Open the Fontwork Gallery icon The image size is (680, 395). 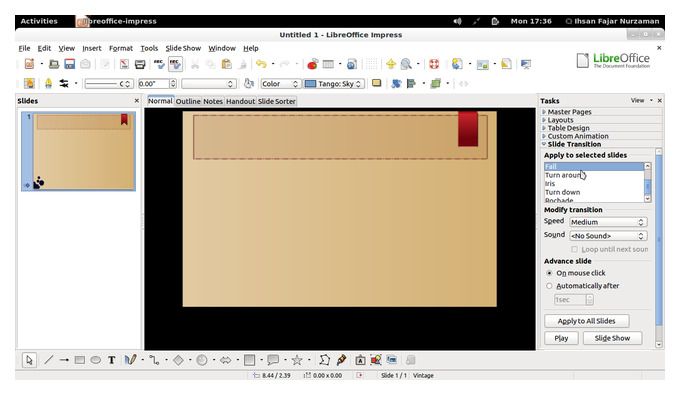(x=360, y=360)
